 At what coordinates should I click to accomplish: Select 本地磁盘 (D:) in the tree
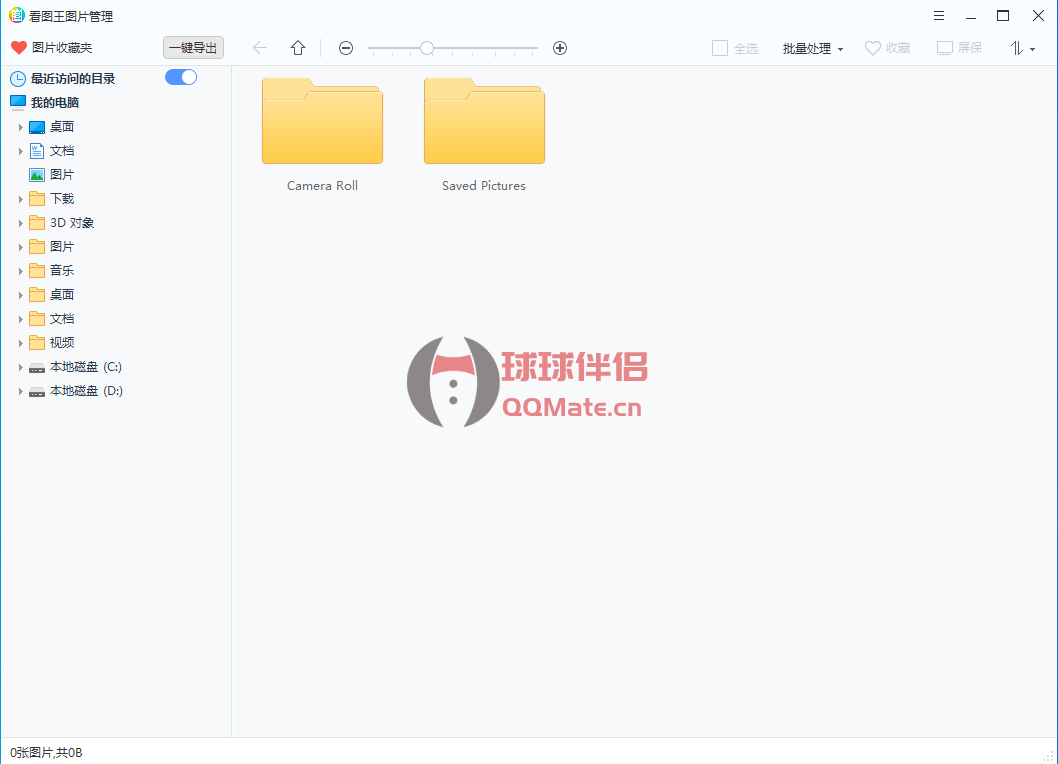85,391
